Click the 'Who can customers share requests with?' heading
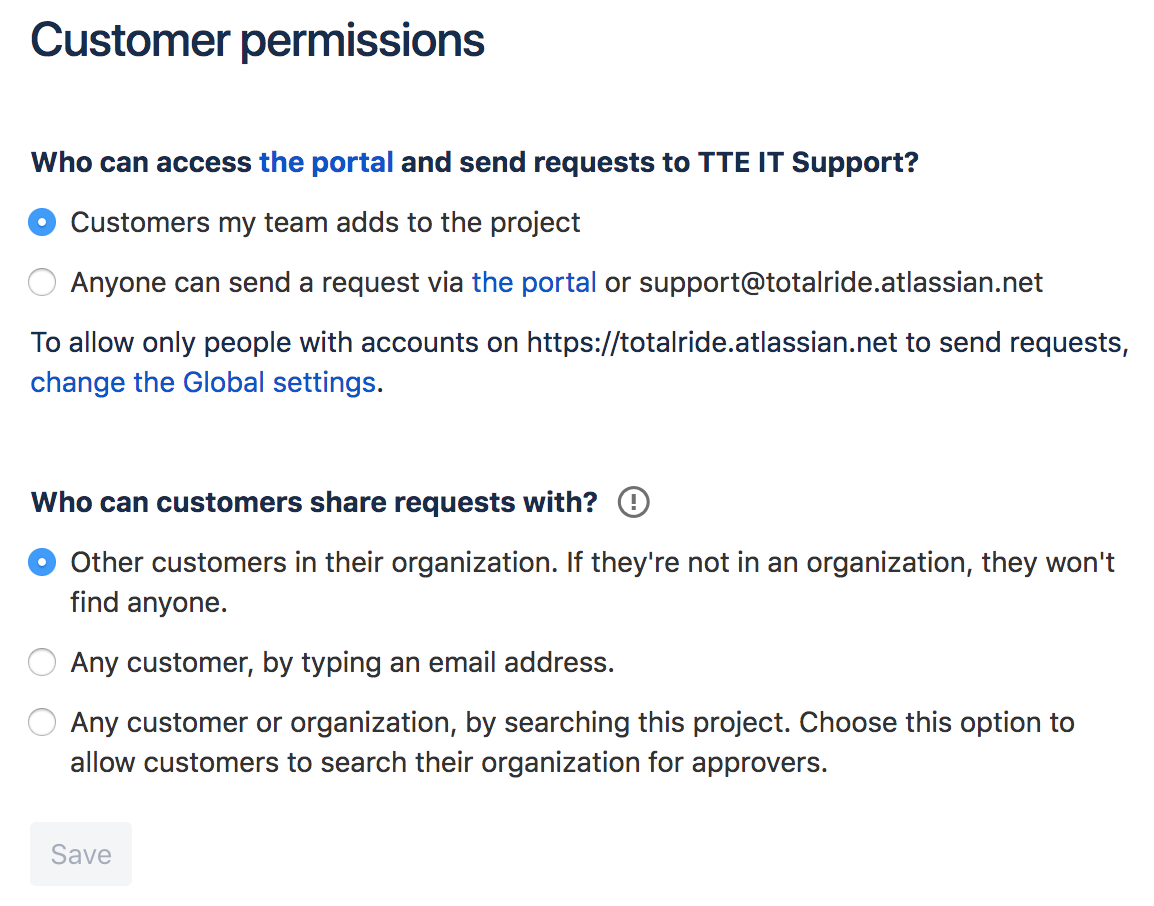 click(314, 502)
